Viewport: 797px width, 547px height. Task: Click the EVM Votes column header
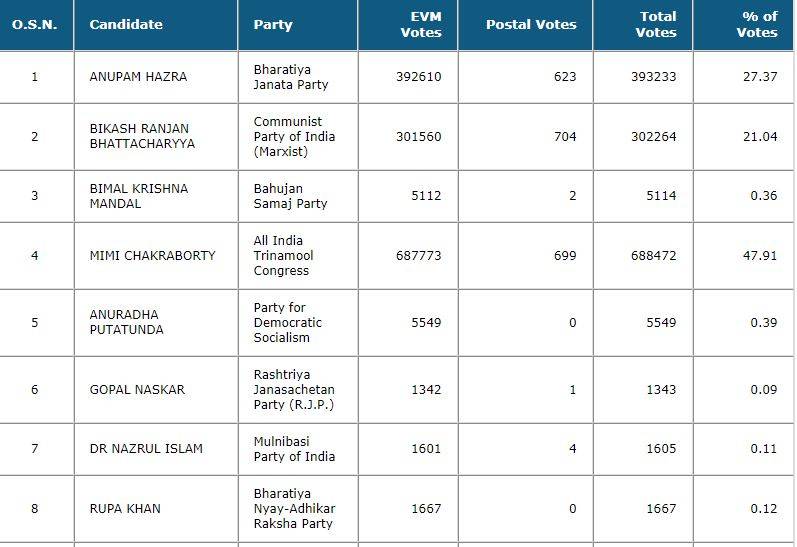(x=420, y=25)
